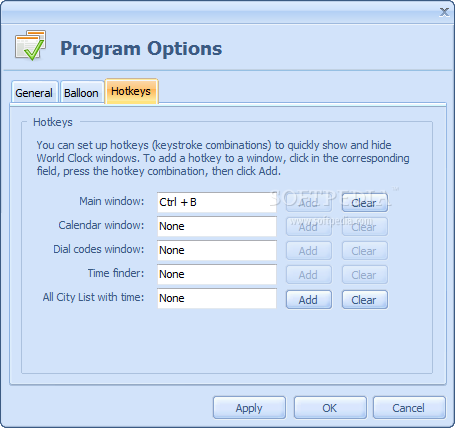Select the Time finder hotkey field
This screenshot has height=428, width=455.
click(x=217, y=274)
